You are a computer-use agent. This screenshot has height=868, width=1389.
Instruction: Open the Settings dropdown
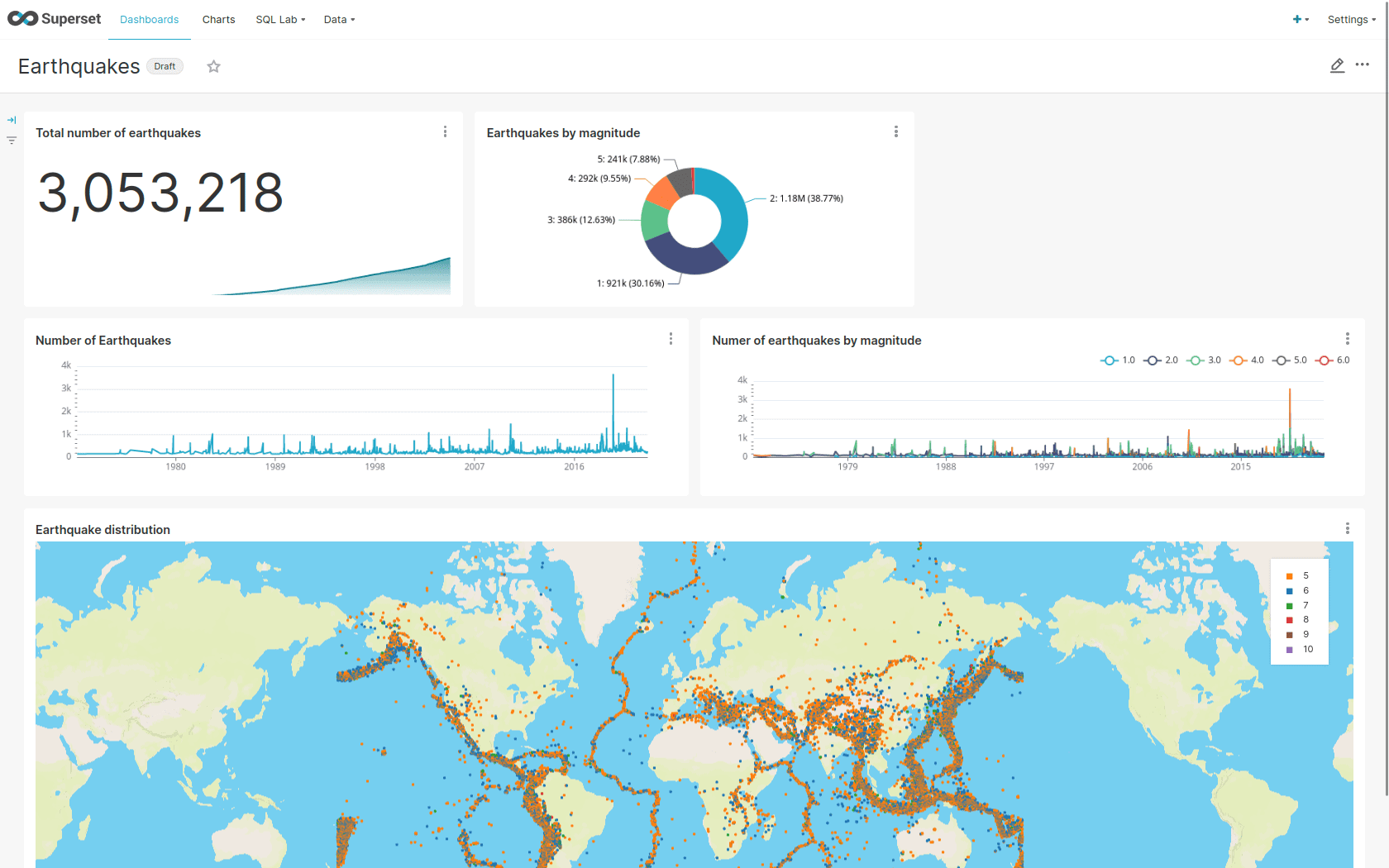1351,19
